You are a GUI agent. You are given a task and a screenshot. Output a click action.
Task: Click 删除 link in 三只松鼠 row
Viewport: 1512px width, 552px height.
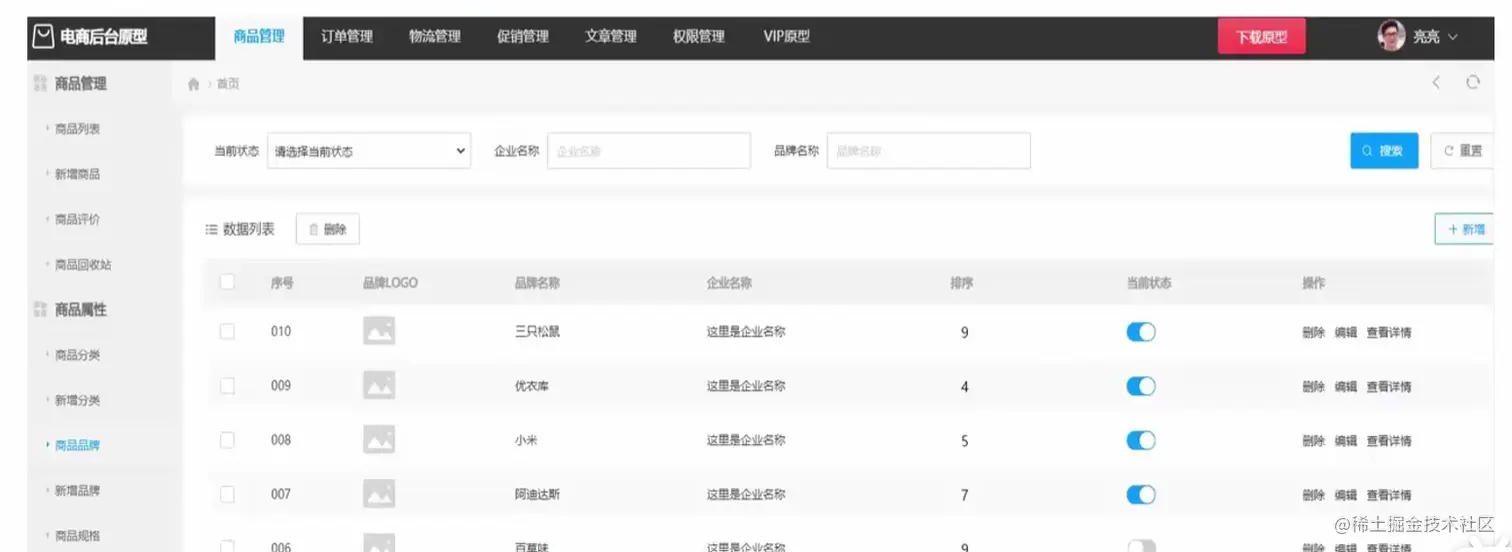click(1314, 333)
